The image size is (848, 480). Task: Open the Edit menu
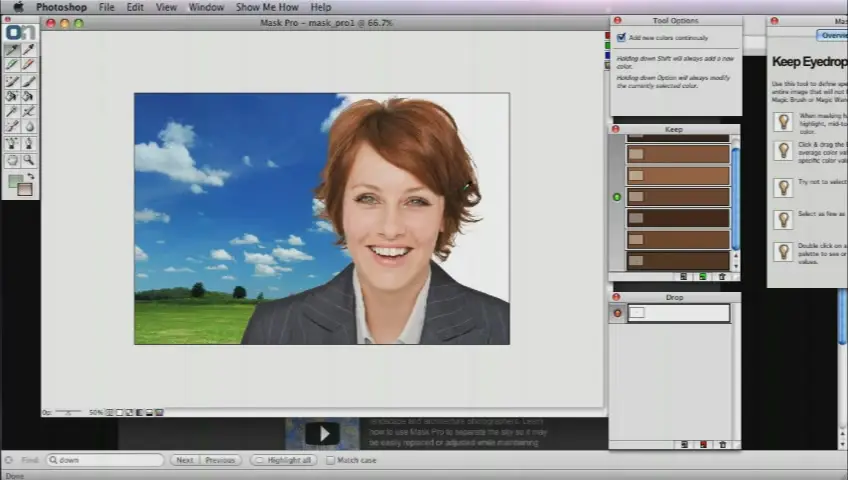coord(135,7)
